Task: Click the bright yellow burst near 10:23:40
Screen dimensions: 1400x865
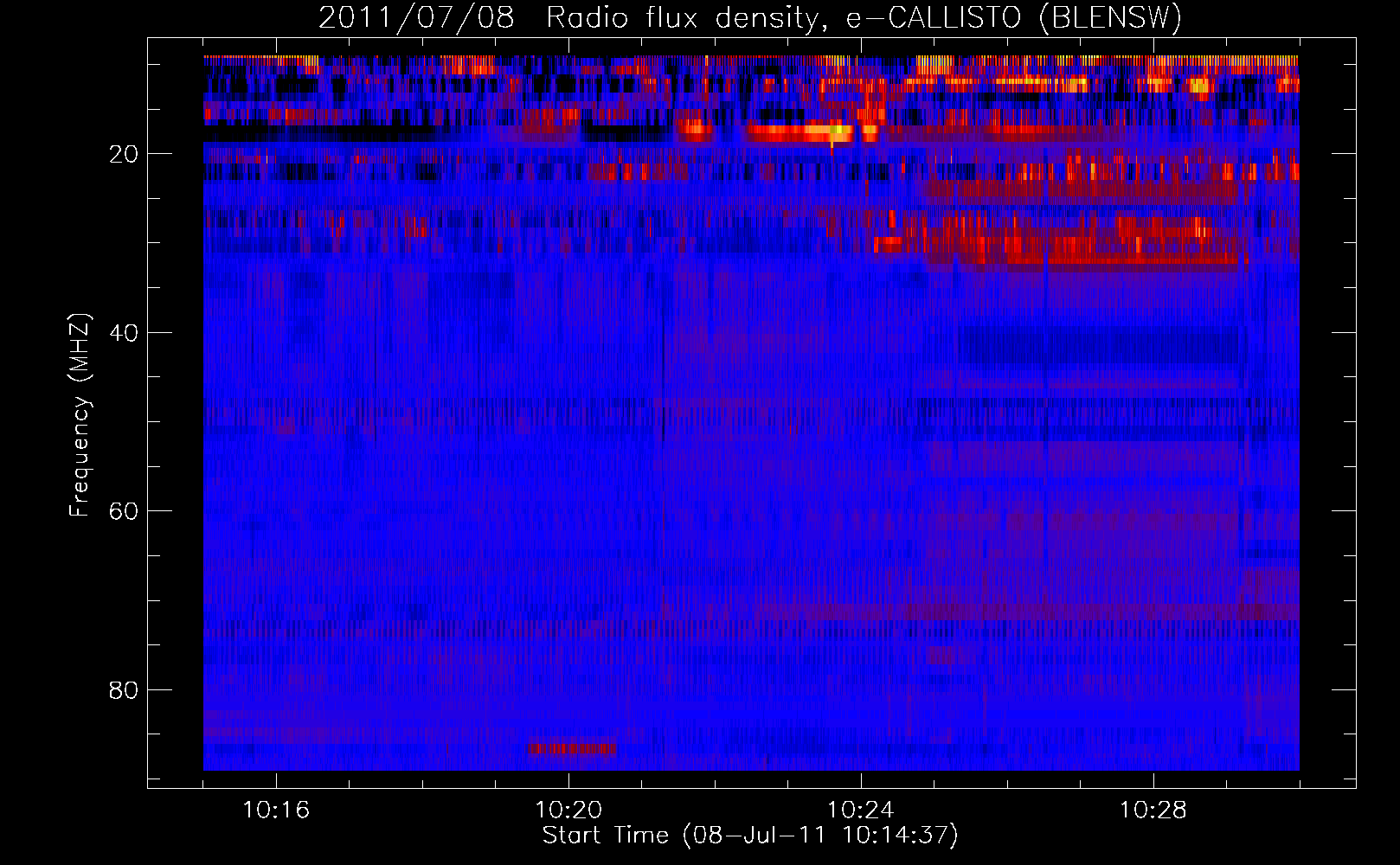Action: [x=837, y=132]
